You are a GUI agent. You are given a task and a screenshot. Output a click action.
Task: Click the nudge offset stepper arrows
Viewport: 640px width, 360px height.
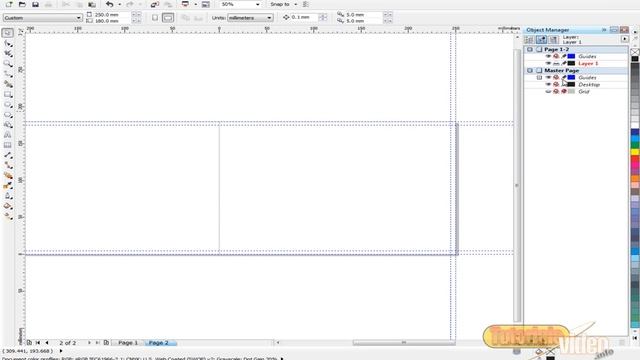323,18
